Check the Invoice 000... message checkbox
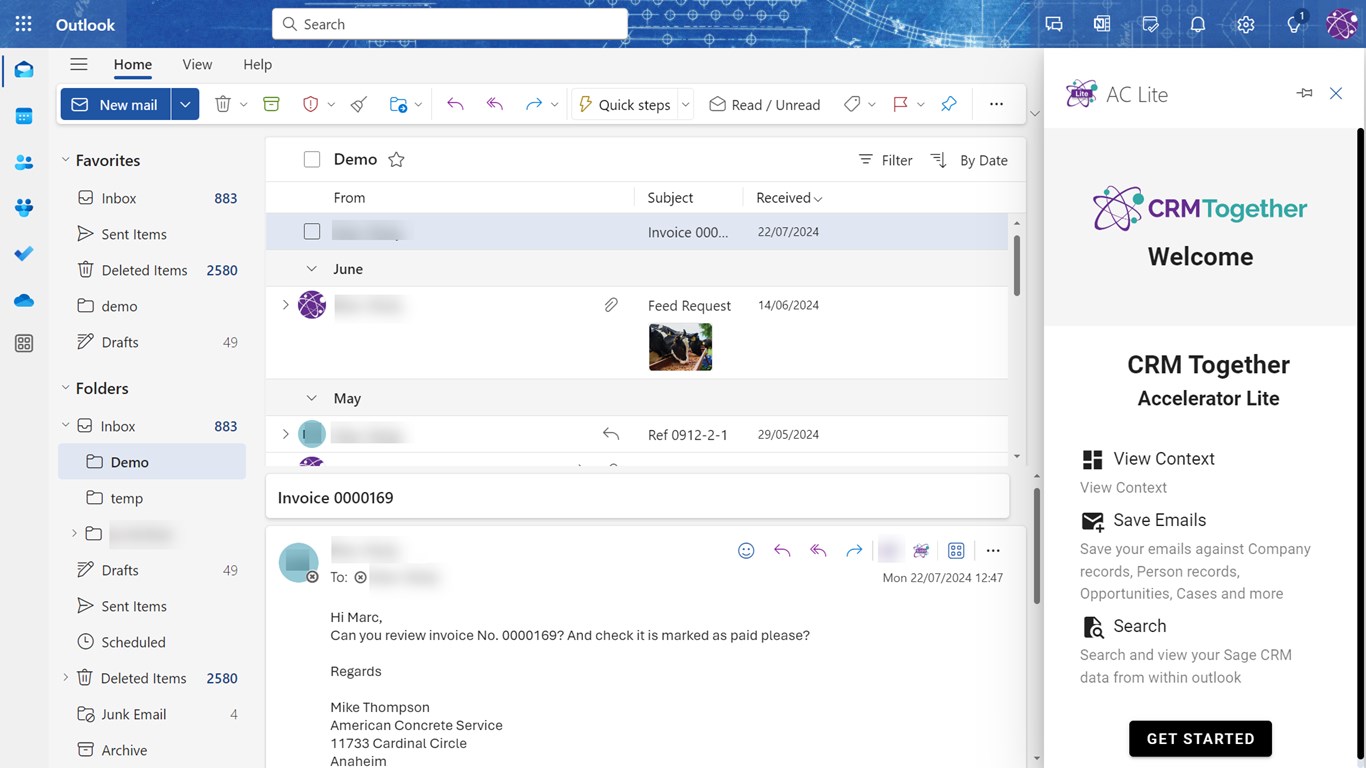Viewport: 1366px width, 768px height. click(x=312, y=232)
